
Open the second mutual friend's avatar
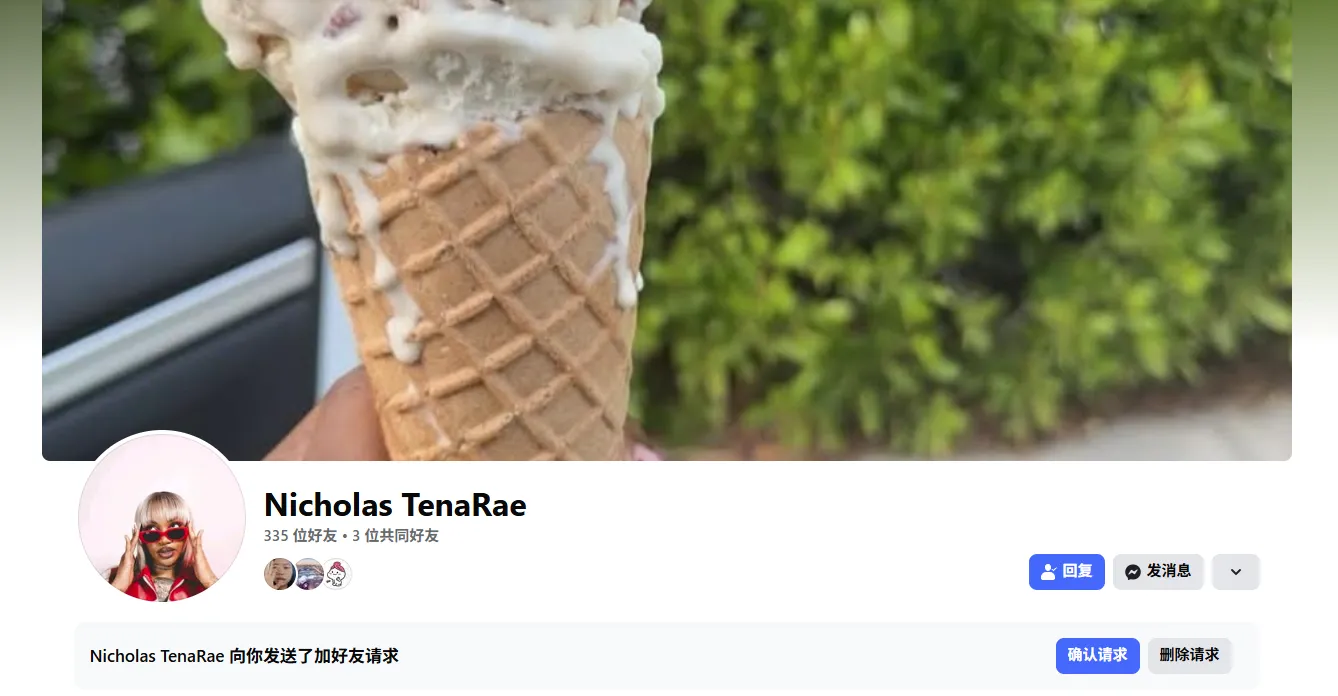click(309, 574)
